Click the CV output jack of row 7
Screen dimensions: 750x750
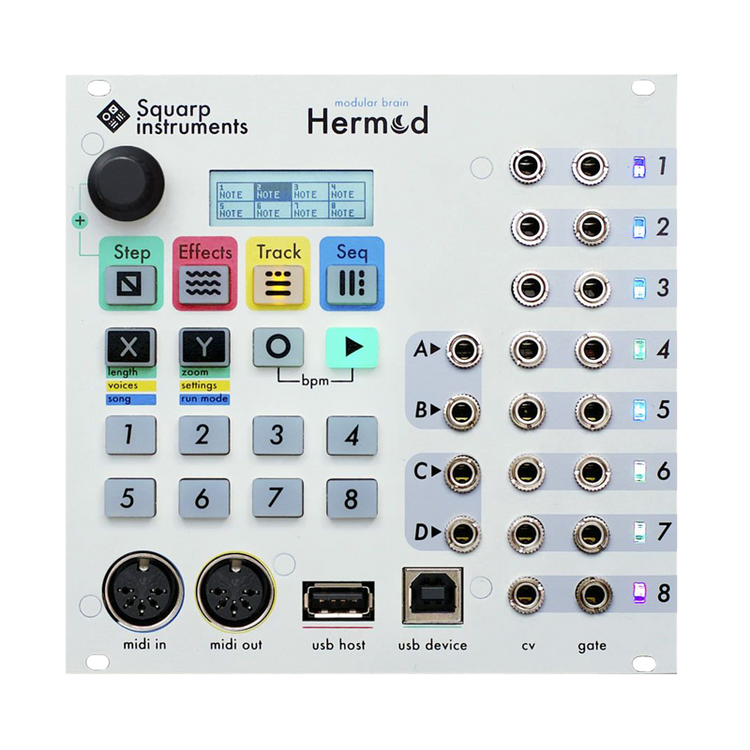pyautogui.click(x=526, y=533)
